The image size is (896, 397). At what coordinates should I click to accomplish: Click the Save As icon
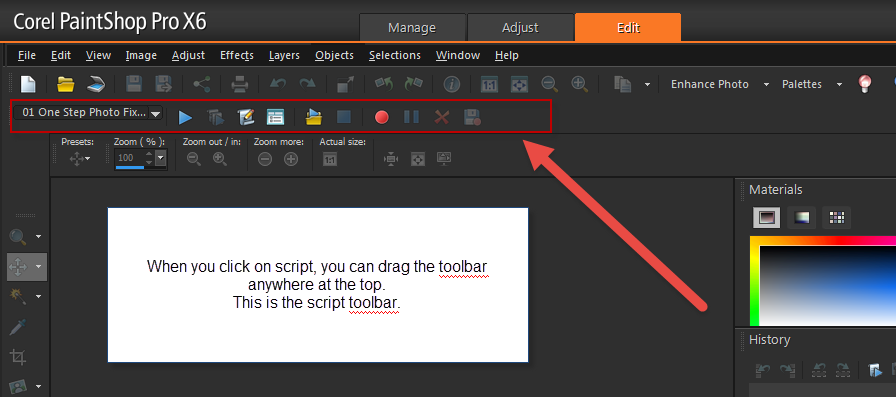pos(164,85)
